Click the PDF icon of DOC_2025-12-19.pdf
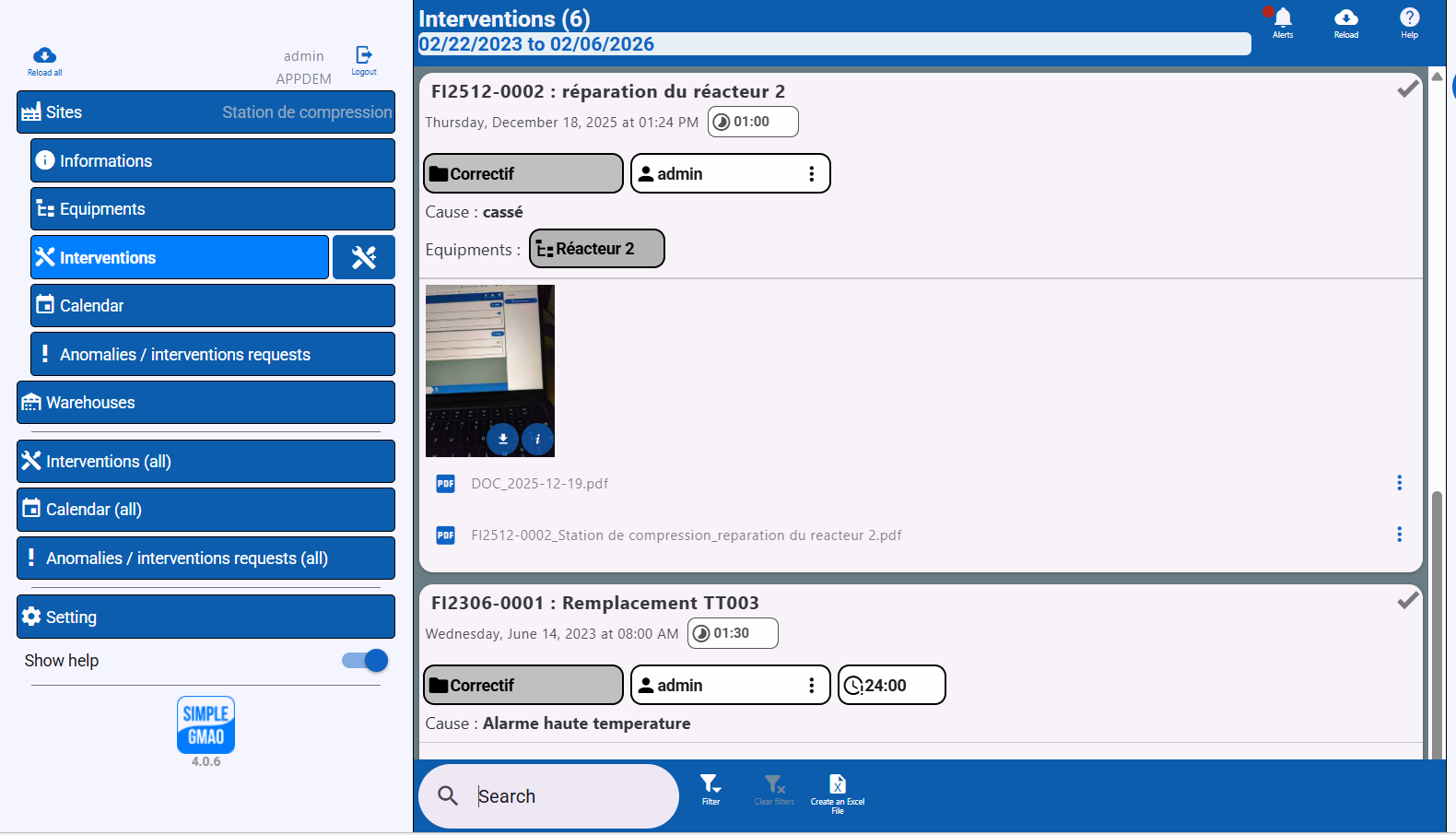Viewport: 1456px width, 835px height. [x=446, y=484]
